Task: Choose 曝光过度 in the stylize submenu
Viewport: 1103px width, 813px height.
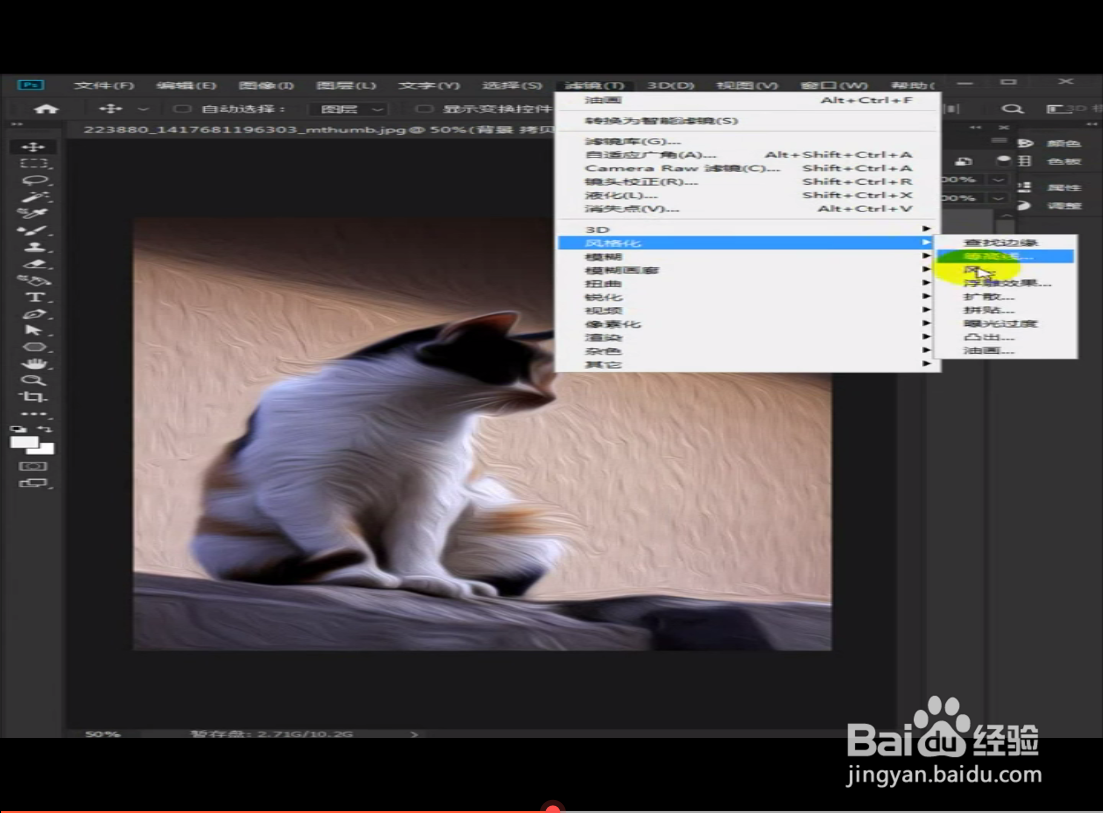Action: pyautogui.click(x=1005, y=324)
